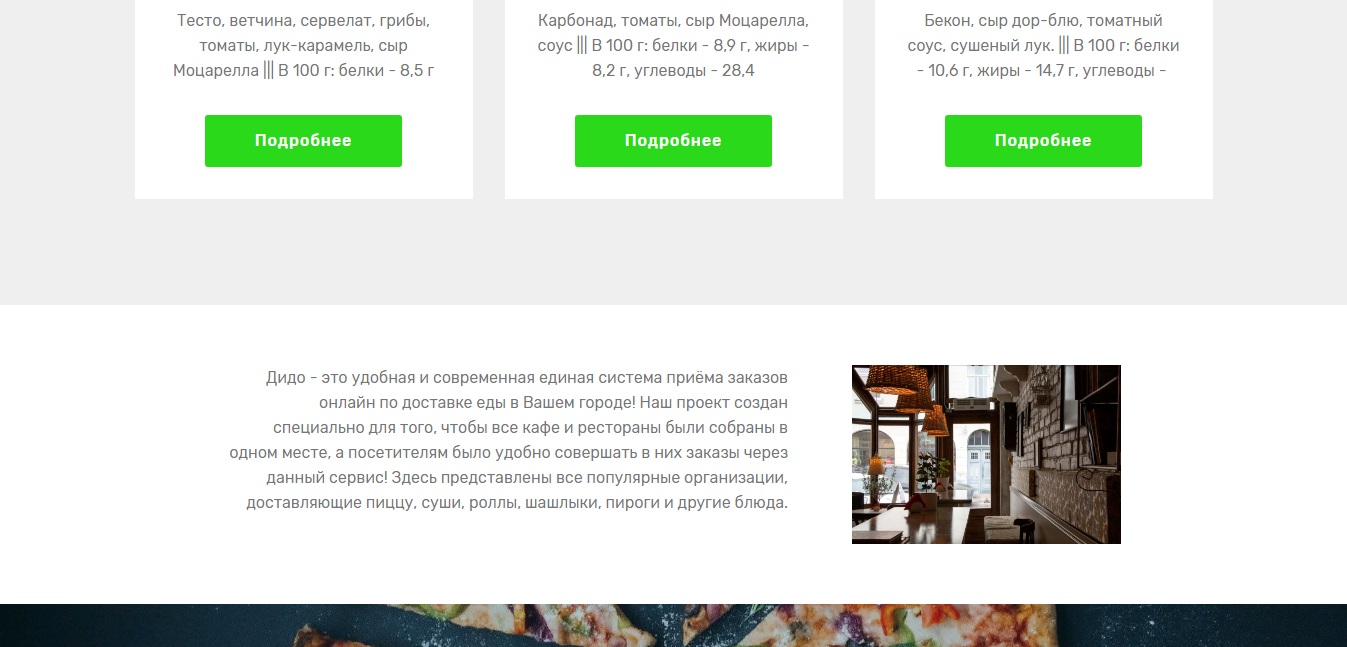Click the 'Бекон, сыр дор-блю' ingredient line
The width and height of the screenshot is (1347, 647).
click(x=1043, y=21)
